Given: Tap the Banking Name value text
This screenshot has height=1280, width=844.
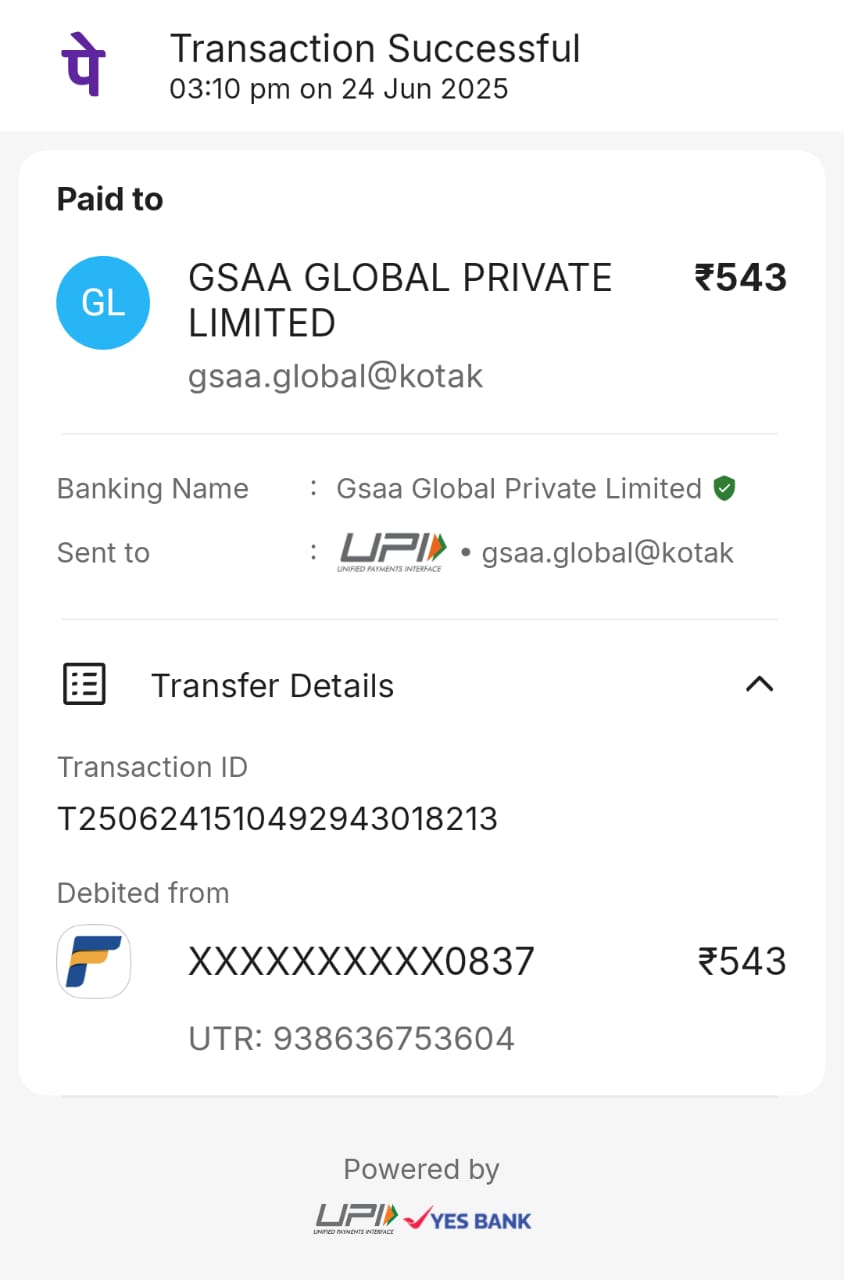Looking at the screenshot, I should 518,489.
